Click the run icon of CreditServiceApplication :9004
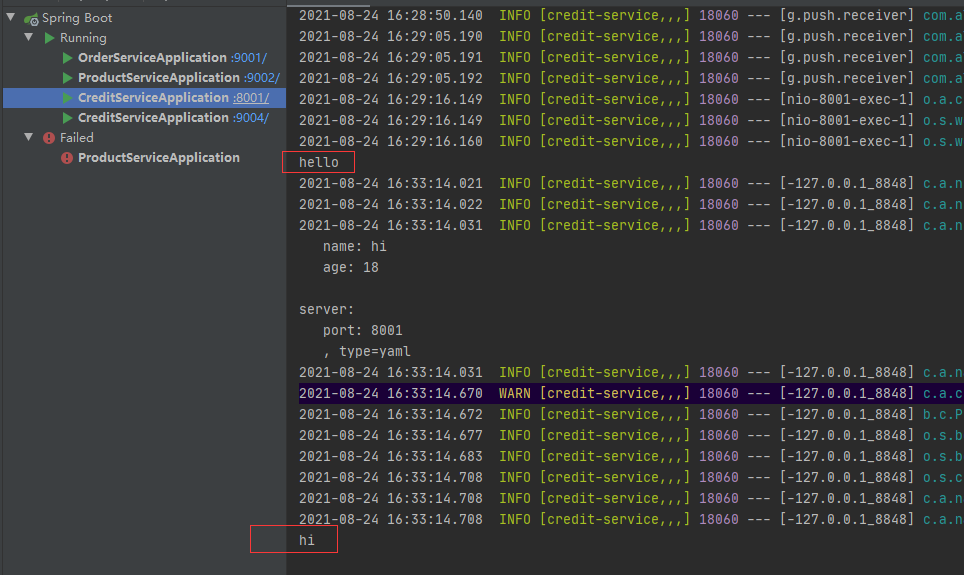 (68, 117)
